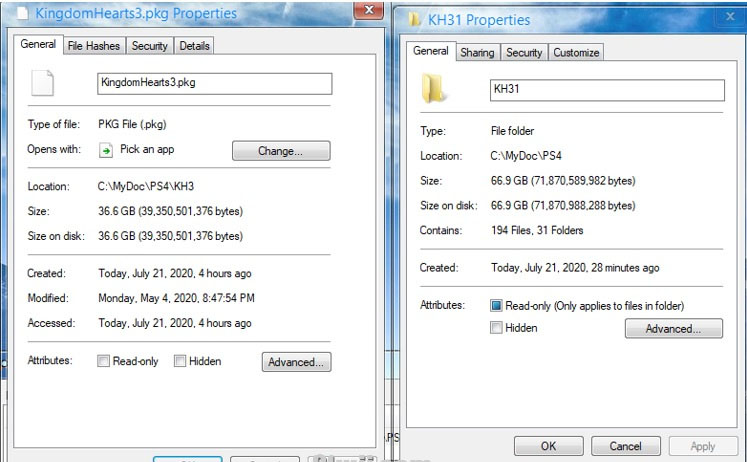Select General tab in KingdomHearts3.pkg Properties
This screenshot has width=747, height=462.
[38, 44]
